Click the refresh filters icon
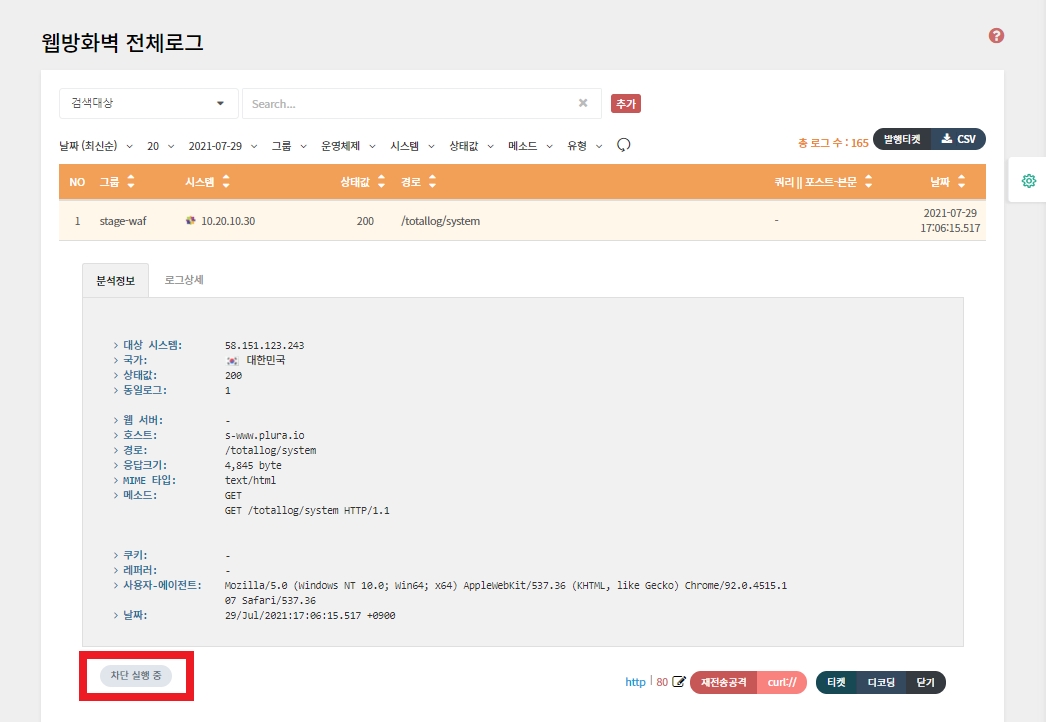The image size is (1046, 722). click(623, 145)
